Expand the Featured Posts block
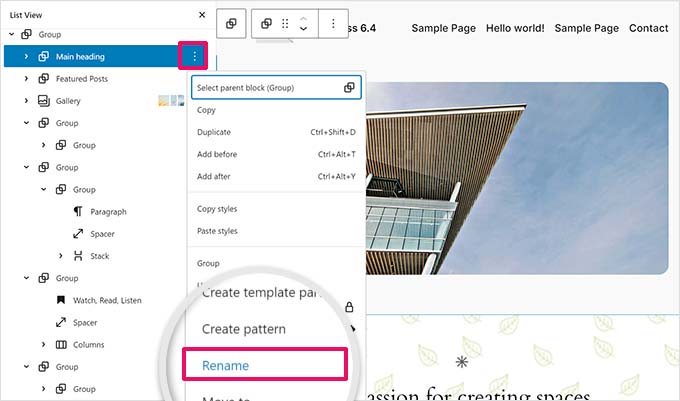 [x=26, y=78]
